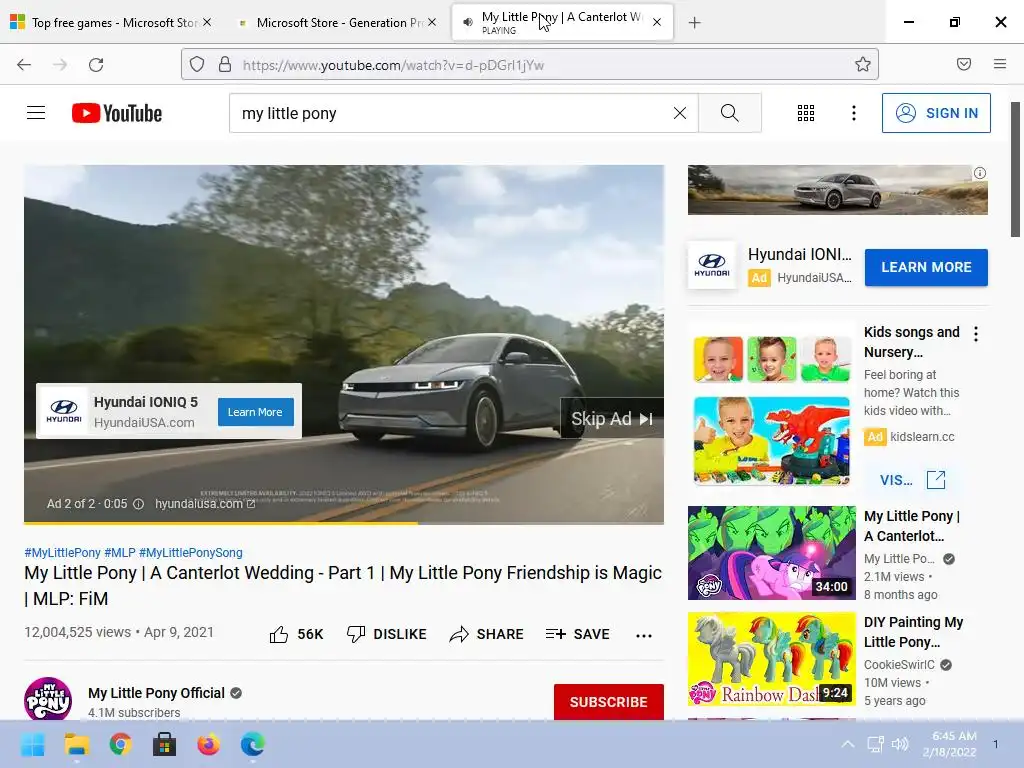Image resolution: width=1024 pixels, height=768 pixels.
Task: Play A Canterlot 34:00 suggested video
Action: (771, 552)
